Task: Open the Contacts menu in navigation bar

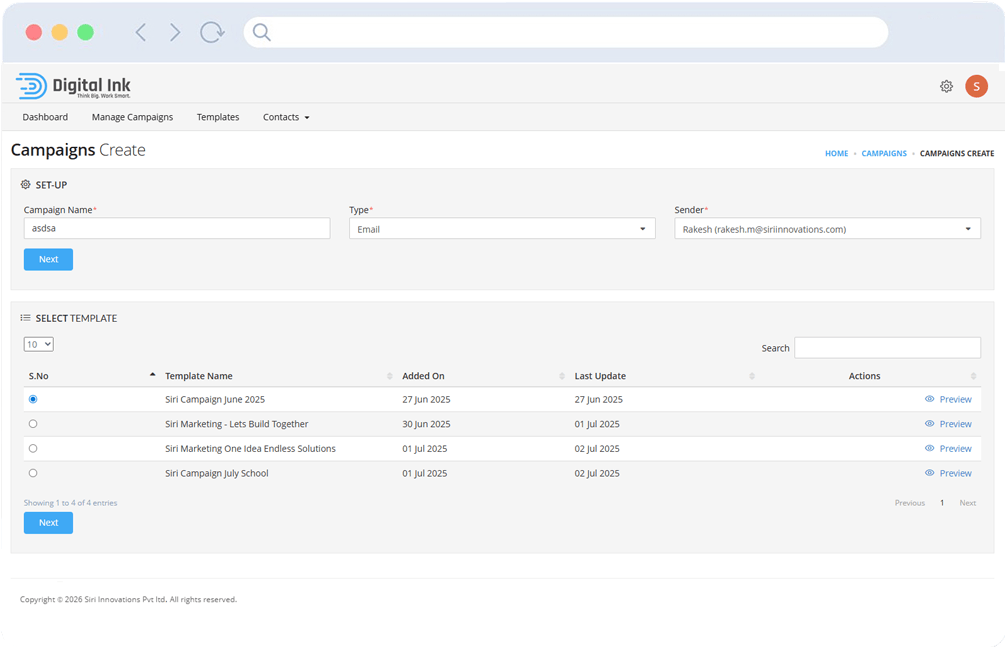Action: pyautogui.click(x=286, y=117)
